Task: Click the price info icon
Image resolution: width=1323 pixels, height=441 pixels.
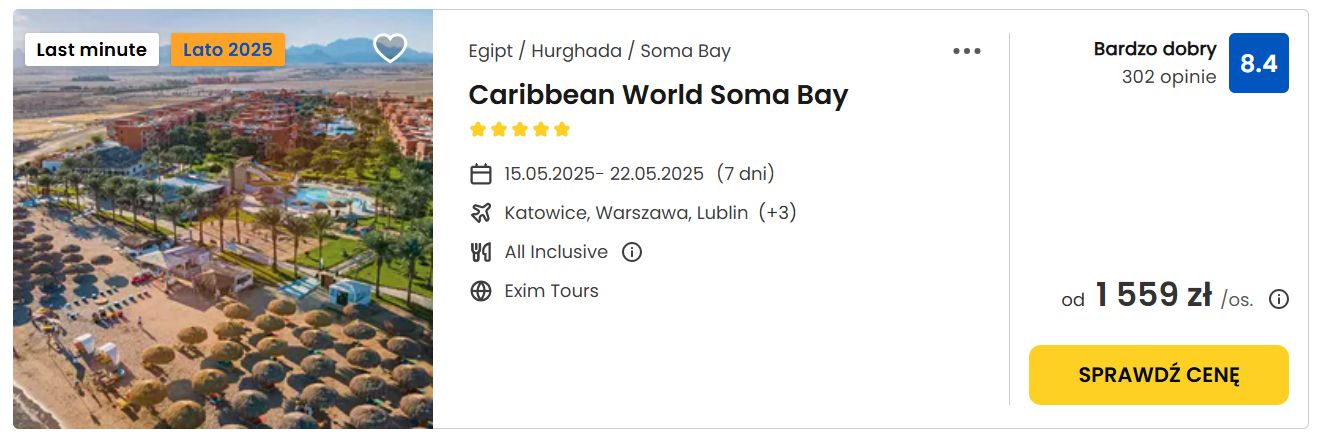Action: 1278,299
